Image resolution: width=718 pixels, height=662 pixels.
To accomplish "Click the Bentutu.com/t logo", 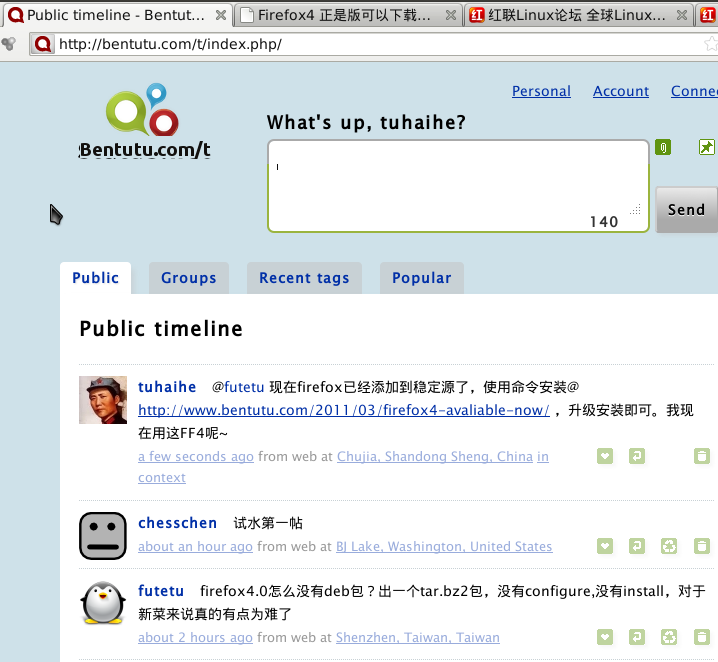I will (144, 121).
